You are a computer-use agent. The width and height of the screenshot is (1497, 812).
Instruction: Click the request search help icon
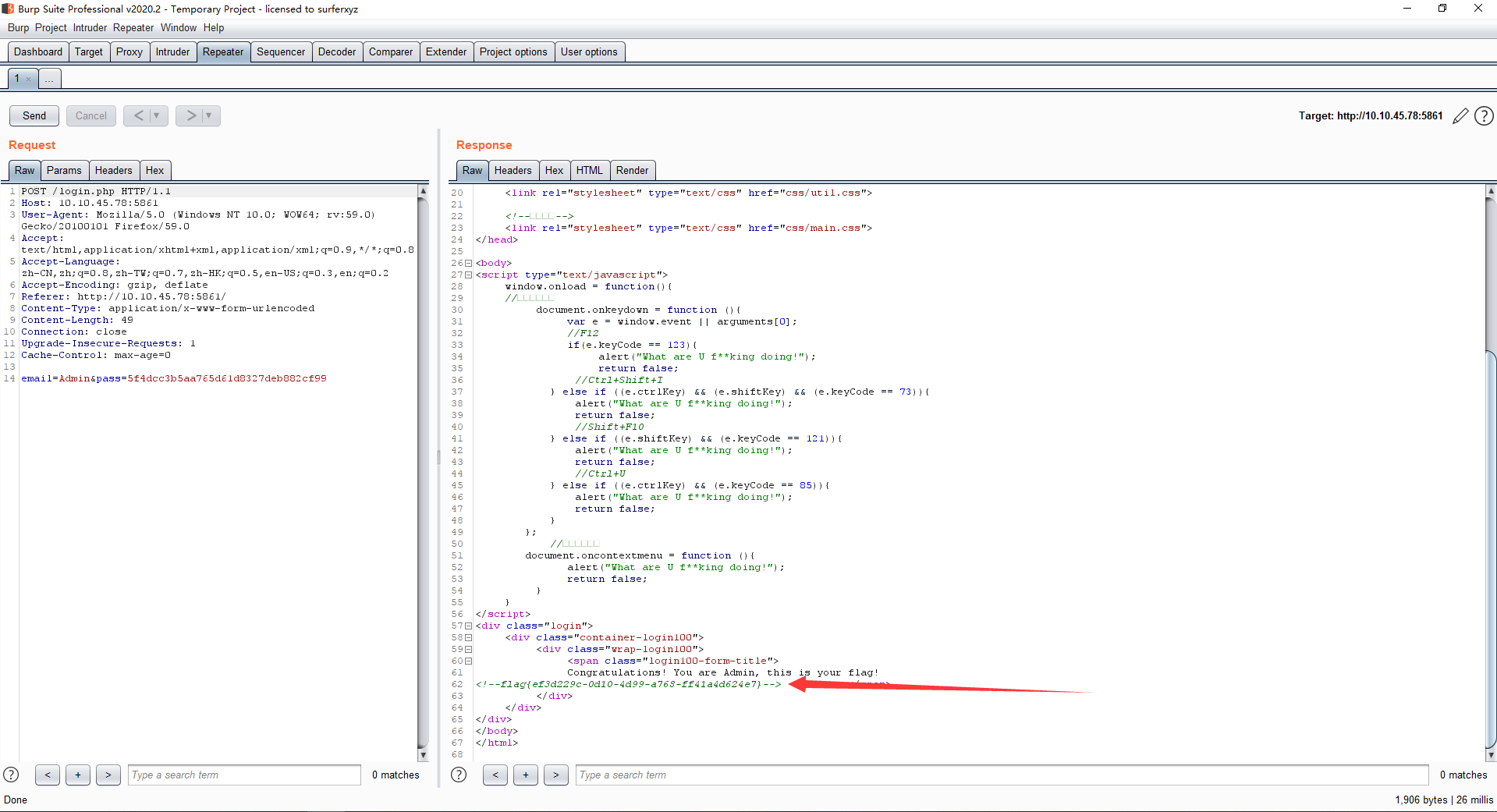point(12,775)
